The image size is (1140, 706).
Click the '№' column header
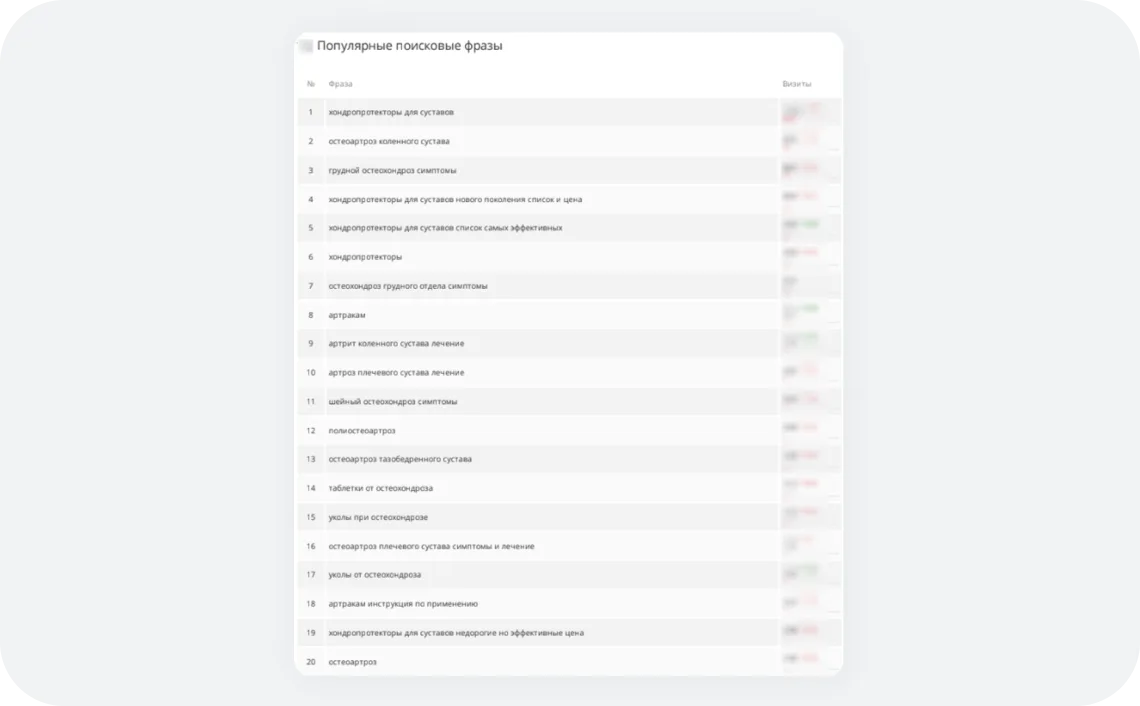[310, 84]
